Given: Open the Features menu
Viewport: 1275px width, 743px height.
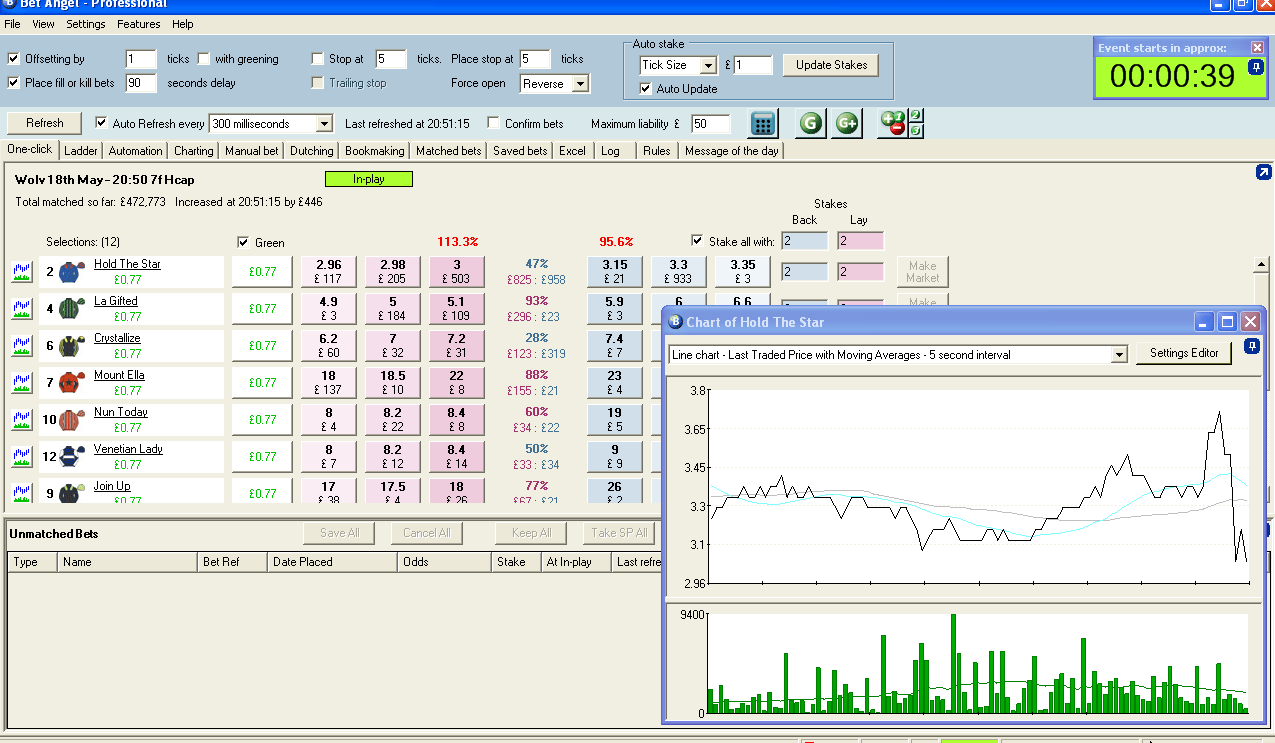Looking at the screenshot, I should tap(138, 24).
